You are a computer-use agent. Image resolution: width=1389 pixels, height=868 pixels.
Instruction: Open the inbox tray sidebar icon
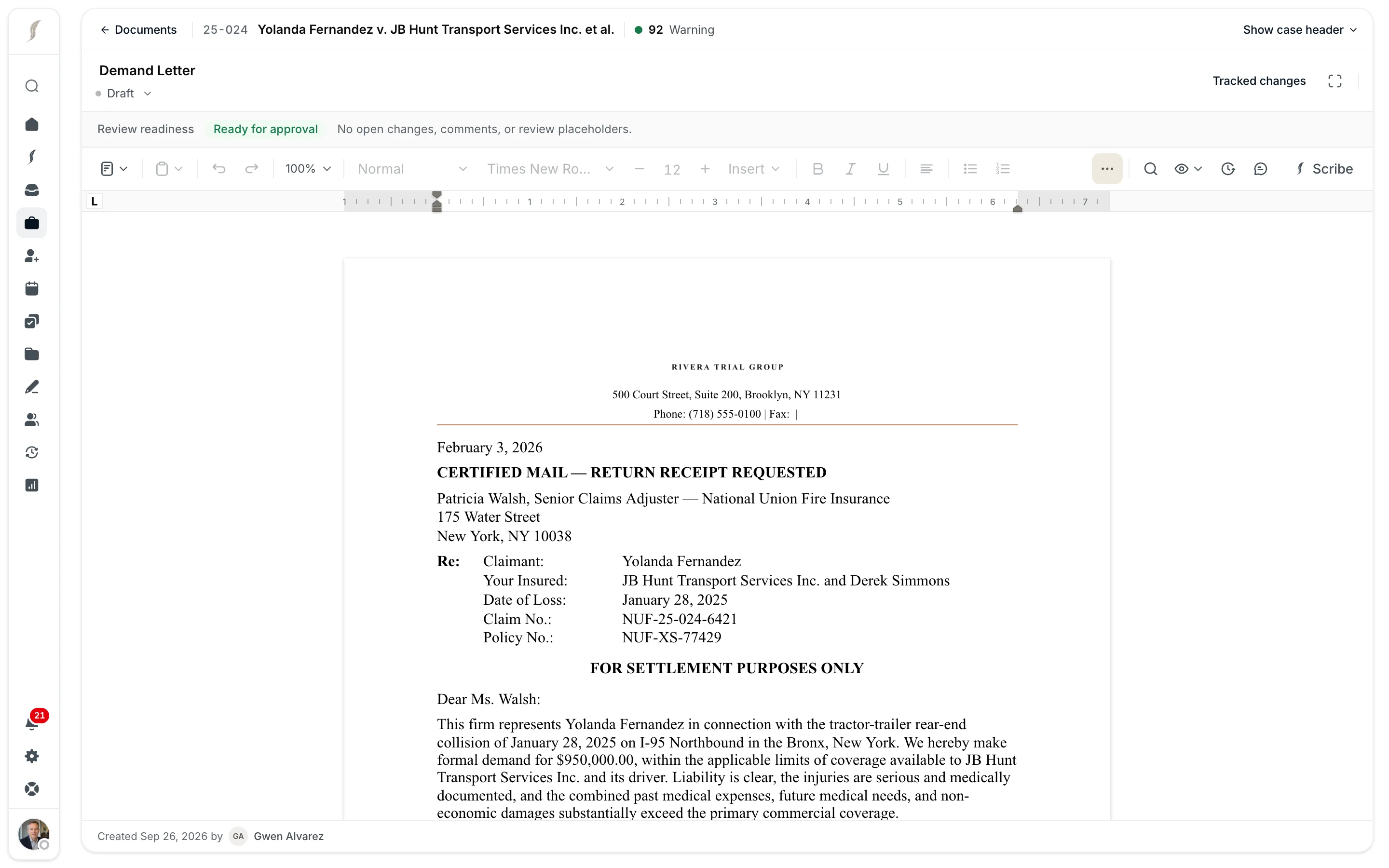pos(32,190)
